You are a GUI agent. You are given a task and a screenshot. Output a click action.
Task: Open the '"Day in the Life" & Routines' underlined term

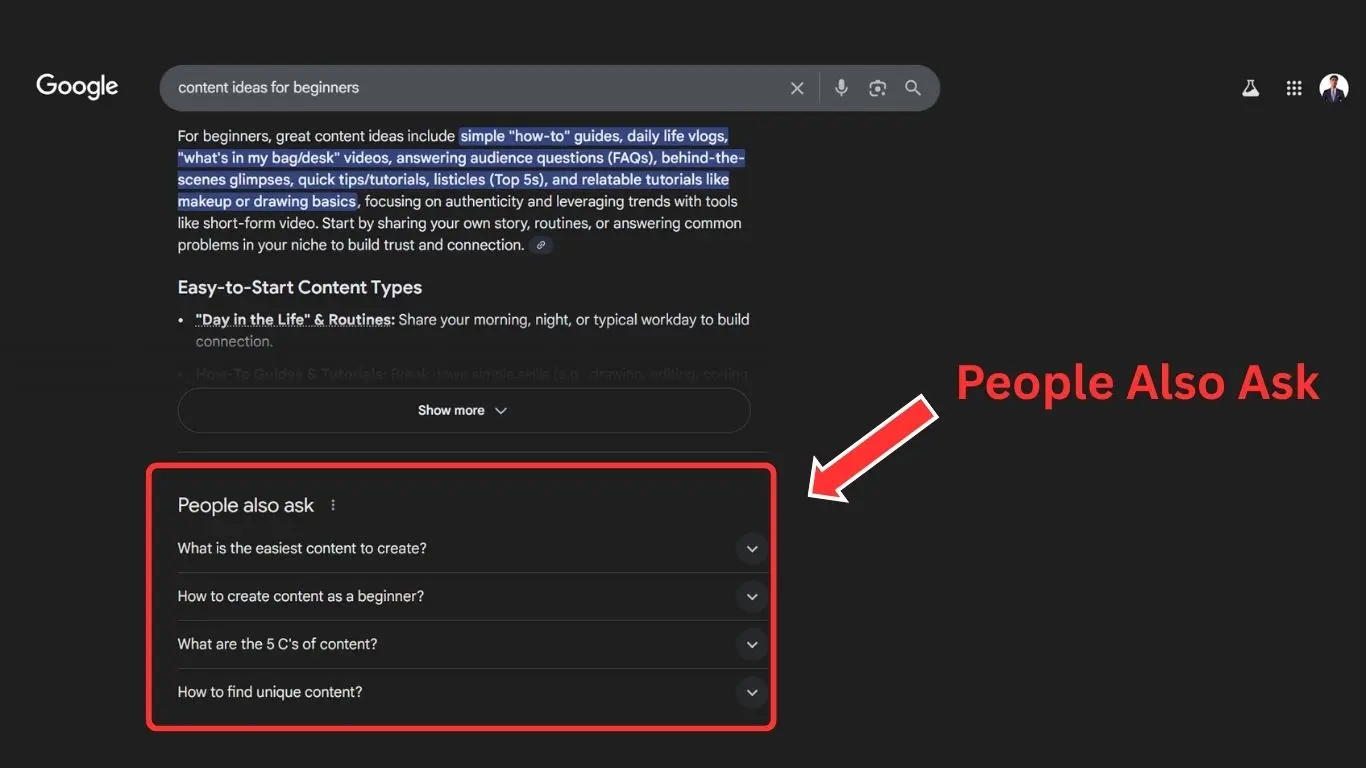(x=295, y=320)
